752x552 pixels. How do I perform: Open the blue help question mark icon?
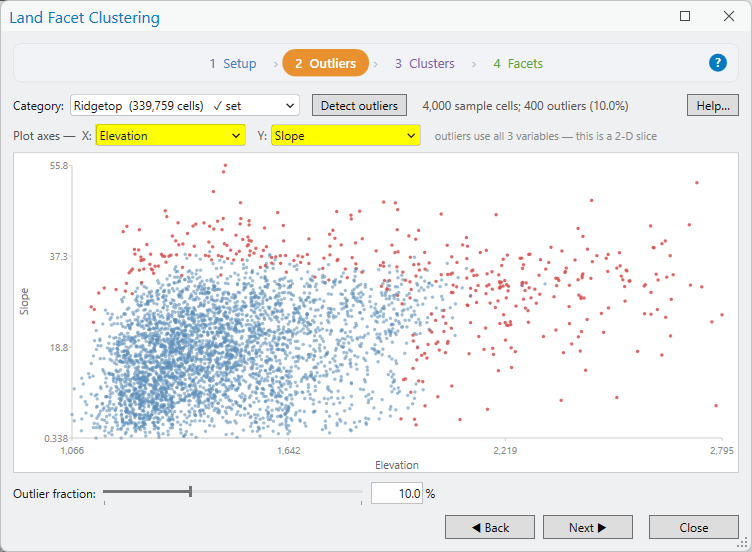pyautogui.click(x=717, y=63)
